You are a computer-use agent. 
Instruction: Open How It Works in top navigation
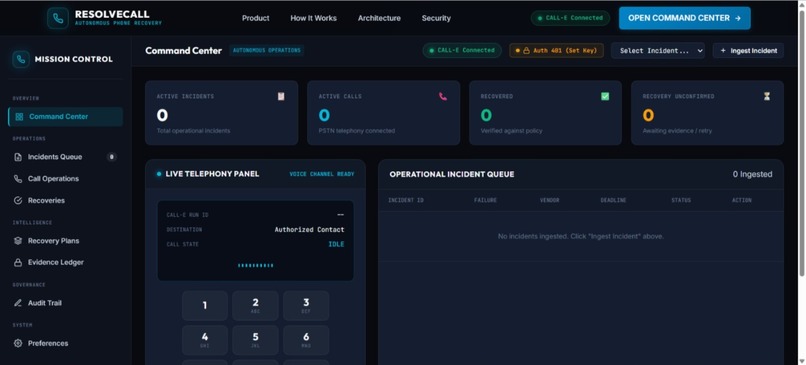click(x=314, y=18)
